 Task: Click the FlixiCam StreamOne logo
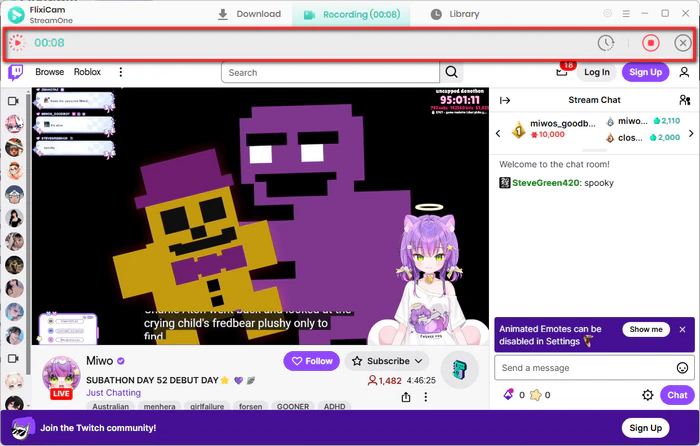coord(17,15)
